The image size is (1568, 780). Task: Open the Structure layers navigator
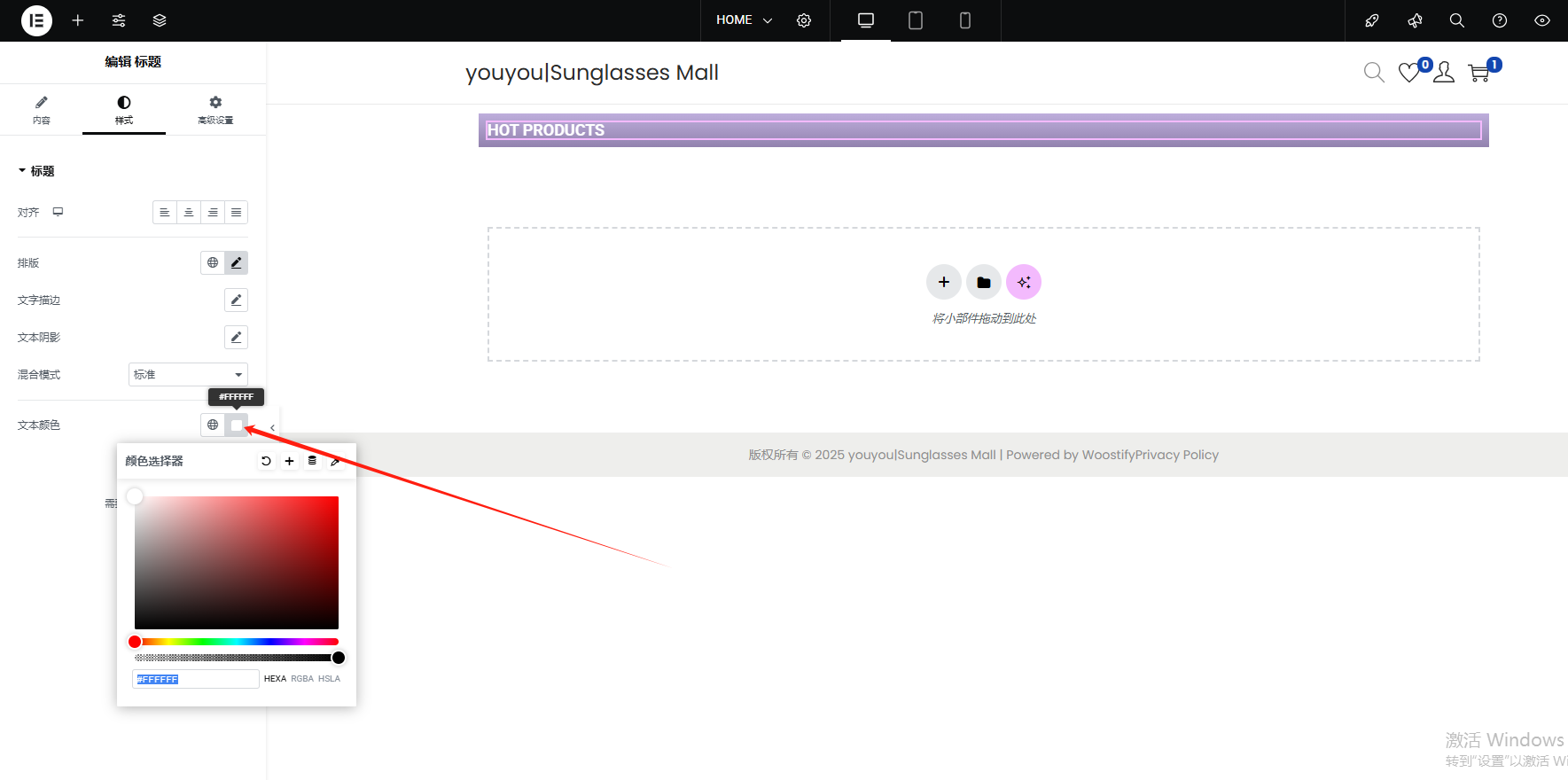coord(160,20)
